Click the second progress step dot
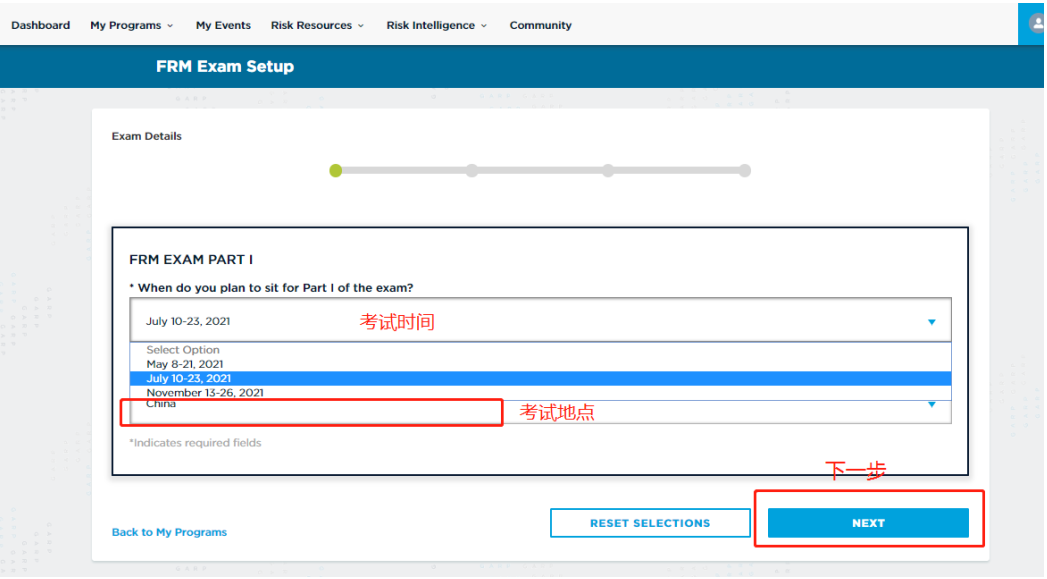The height and width of the screenshot is (579, 1047). [x=472, y=171]
